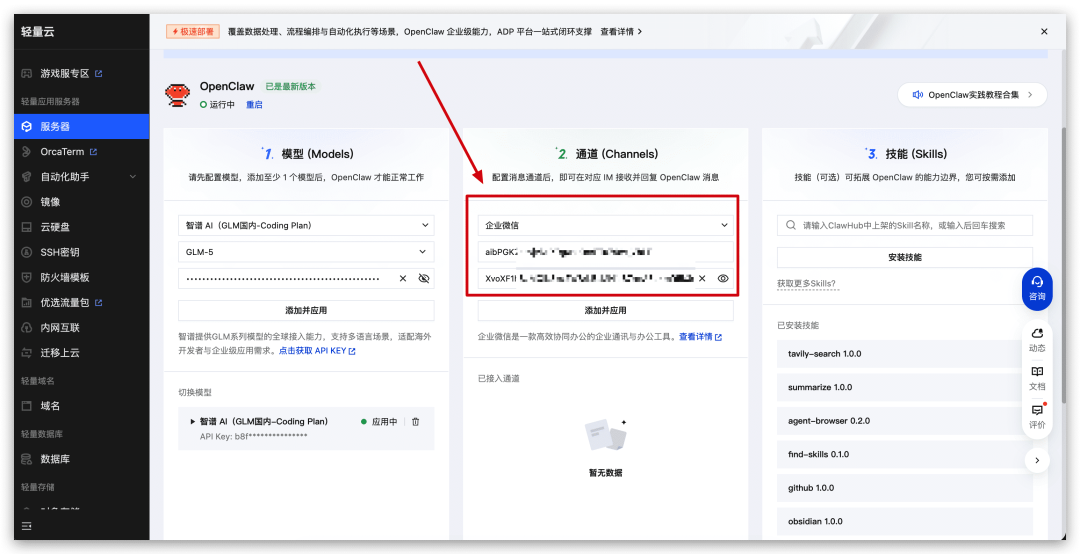The height and width of the screenshot is (554, 1080).
Task: Click the 安装技能 button
Action: pos(905,257)
